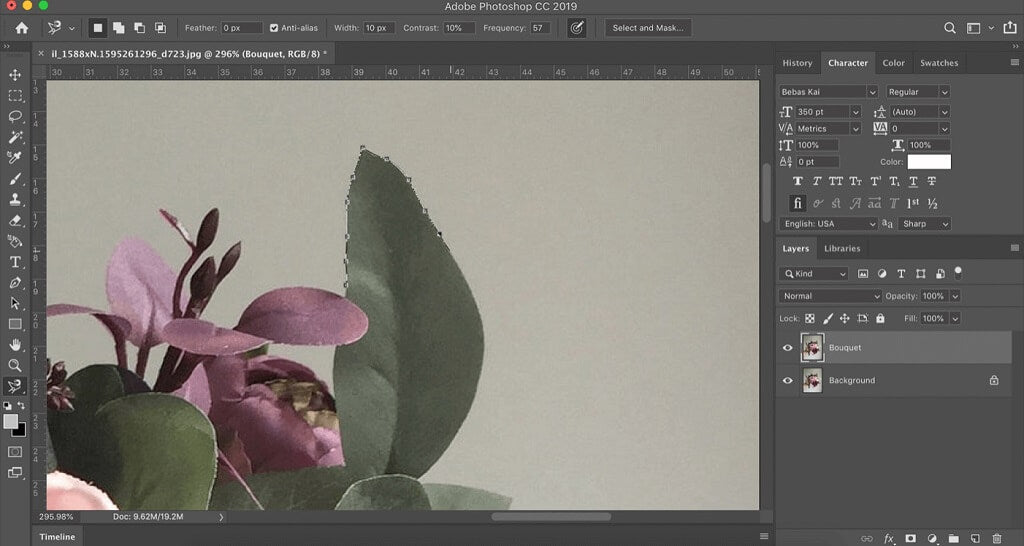Set selection mode to Add to selection
The width and height of the screenshot is (1024, 546).
click(119, 28)
